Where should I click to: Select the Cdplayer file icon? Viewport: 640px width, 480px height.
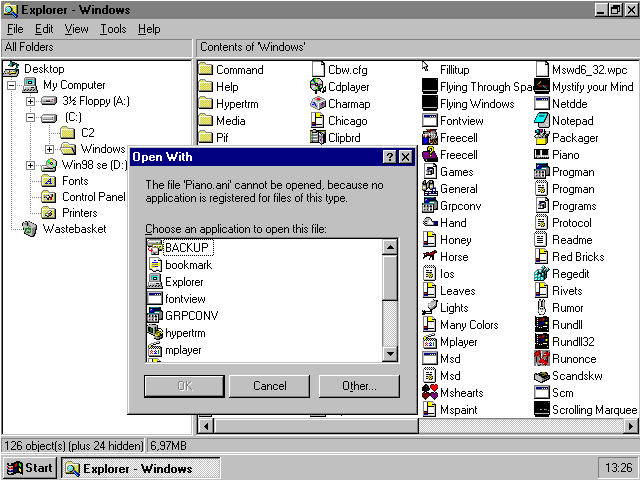[318, 87]
